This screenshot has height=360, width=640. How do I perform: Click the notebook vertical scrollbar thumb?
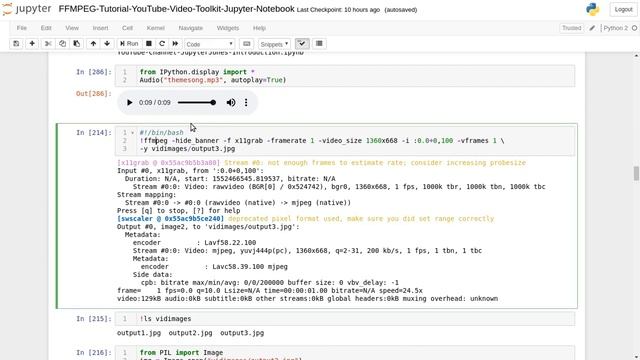coord(636,173)
